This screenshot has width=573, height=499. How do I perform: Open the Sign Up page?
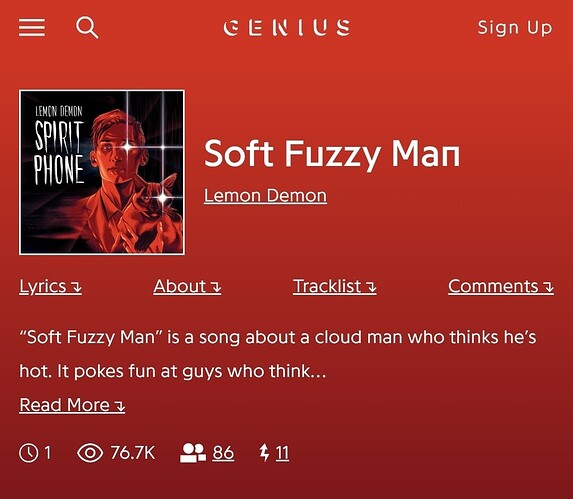click(515, 28)
